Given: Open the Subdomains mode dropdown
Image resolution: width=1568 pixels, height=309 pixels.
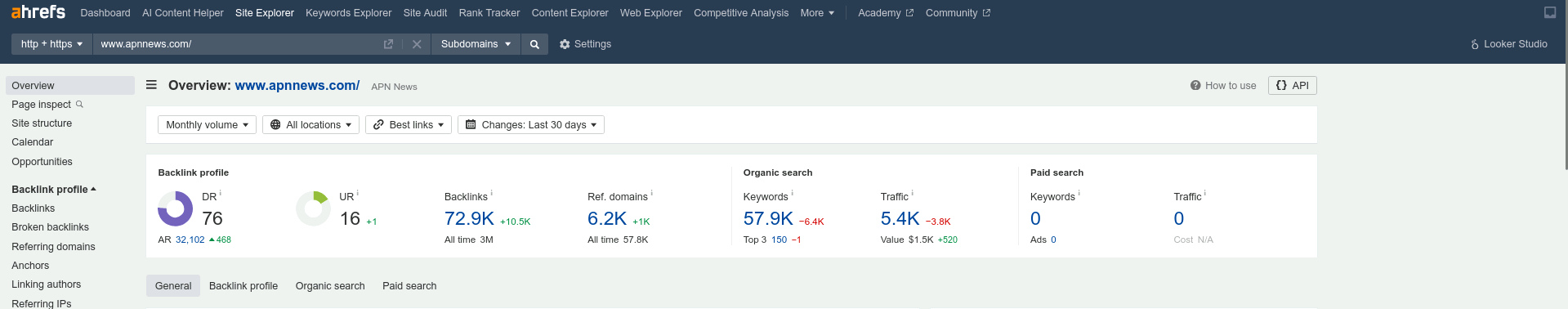Looking at the screenshot, I should click(x=476, y=44).
